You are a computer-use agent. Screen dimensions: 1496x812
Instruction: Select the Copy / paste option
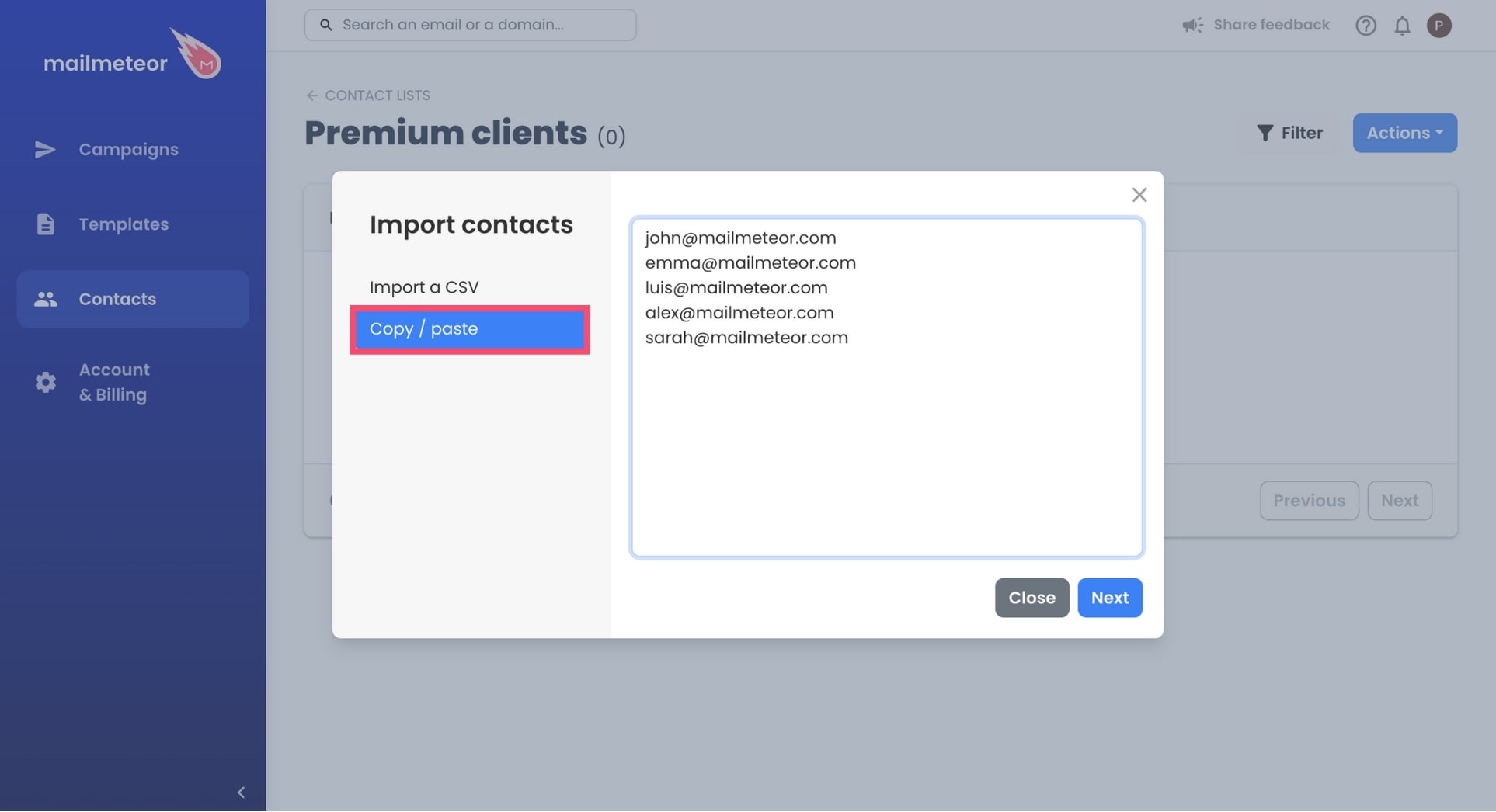click(x=470, y=329)
